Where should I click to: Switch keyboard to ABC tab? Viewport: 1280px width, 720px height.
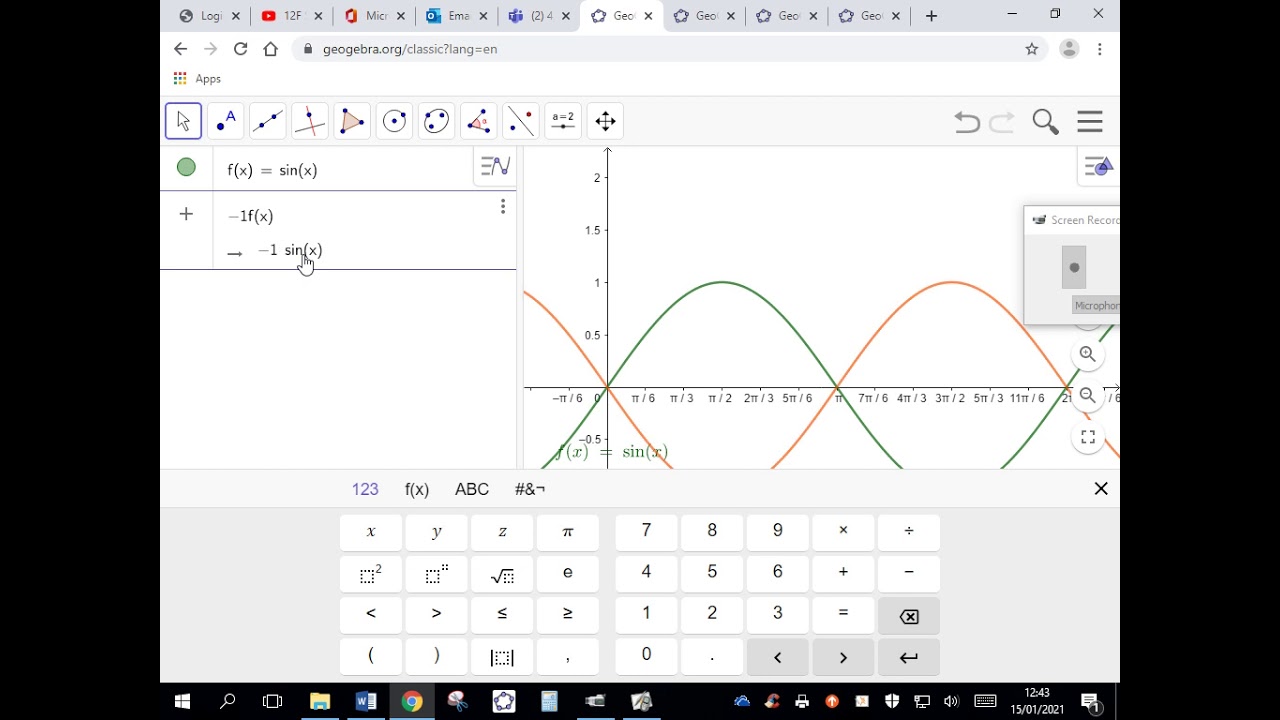pos(472,489)
